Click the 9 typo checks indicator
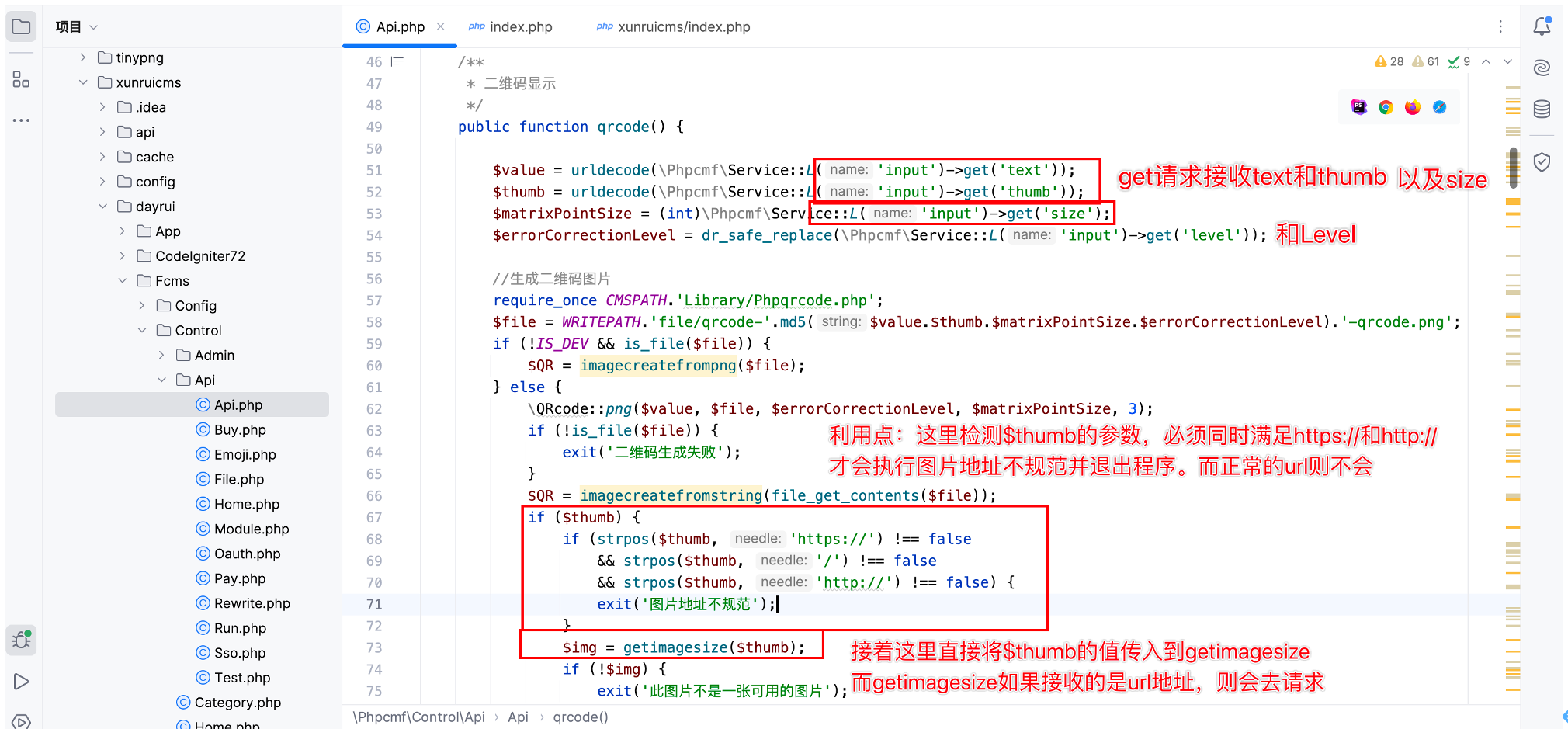1568x736 pixels. click(1459, 61)
